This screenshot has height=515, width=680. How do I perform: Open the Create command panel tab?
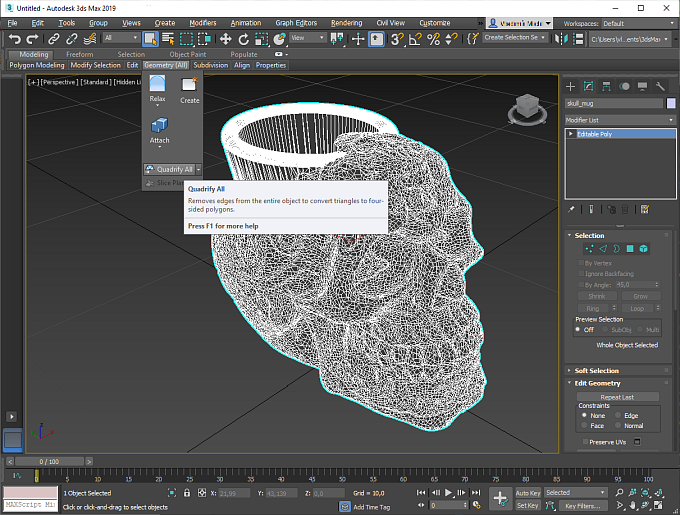tap(572, 86)
